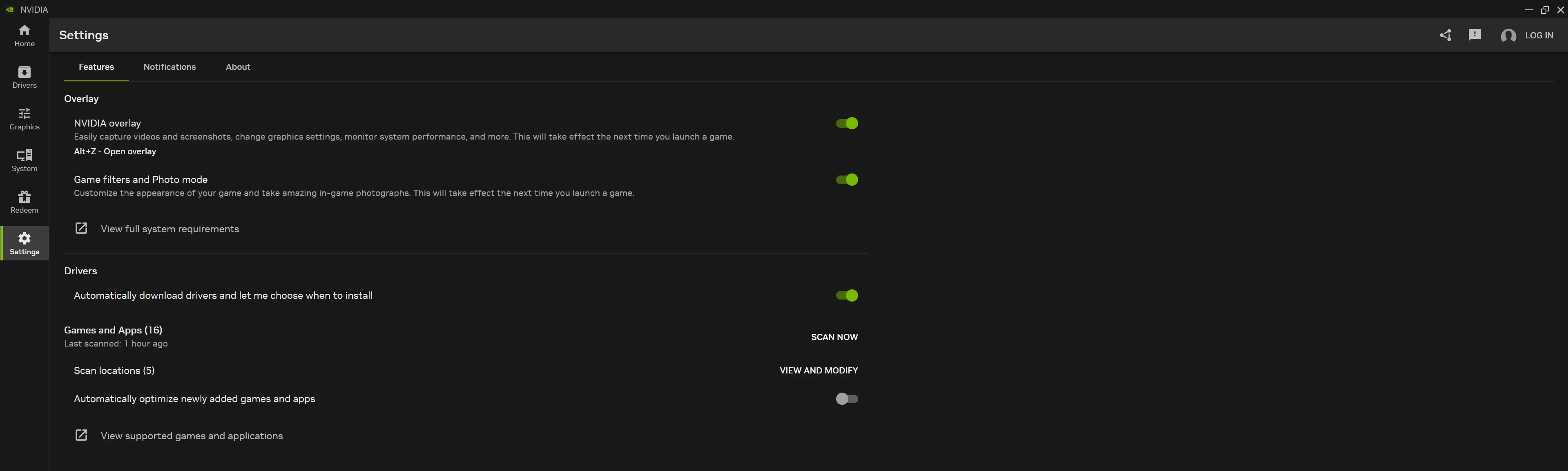
Task: Turn off Game filters and Photo mode
Action: pyautogui.click(x=846, y=180)
